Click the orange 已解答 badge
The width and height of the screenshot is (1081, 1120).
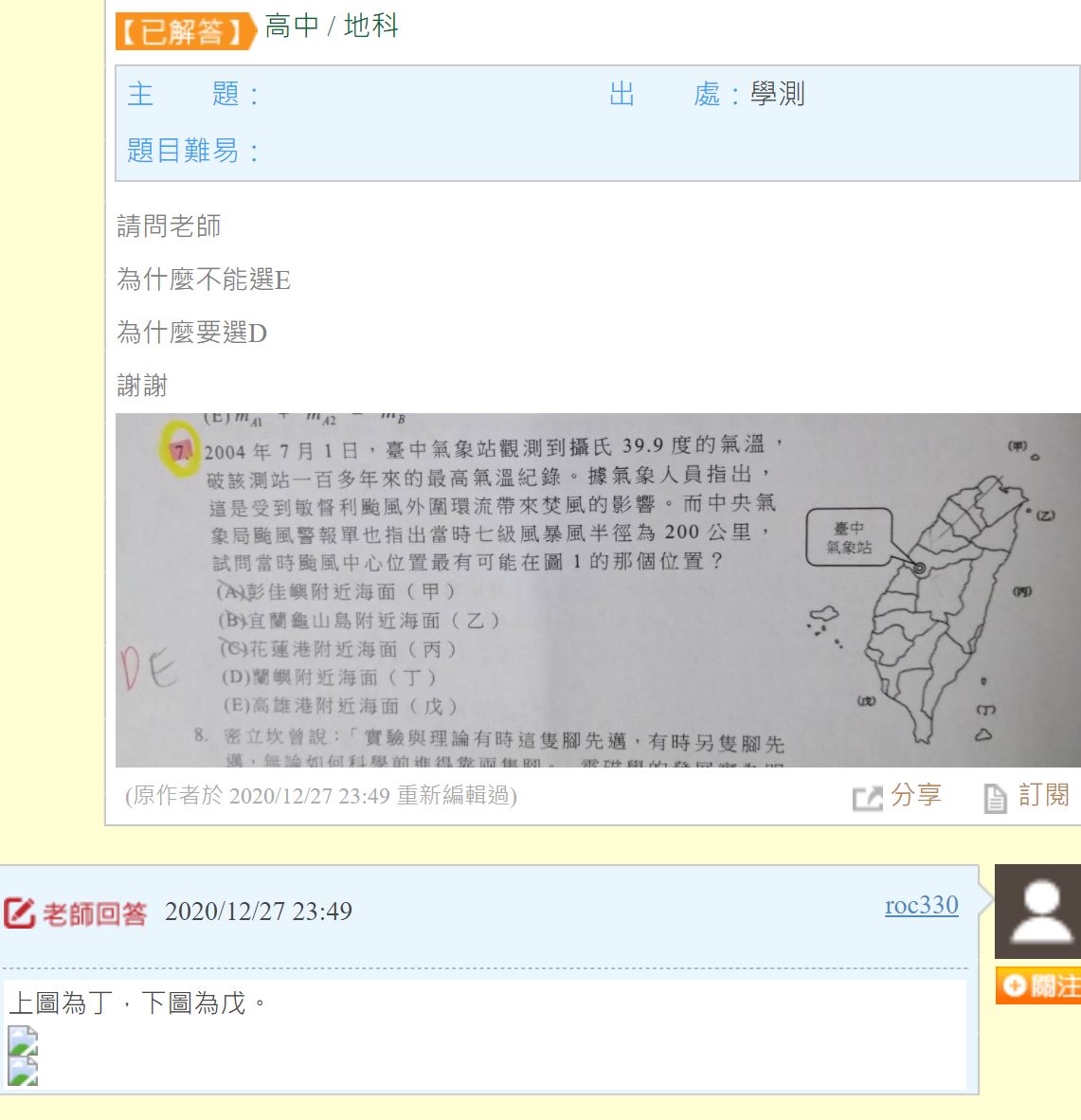tap(186, 31)
